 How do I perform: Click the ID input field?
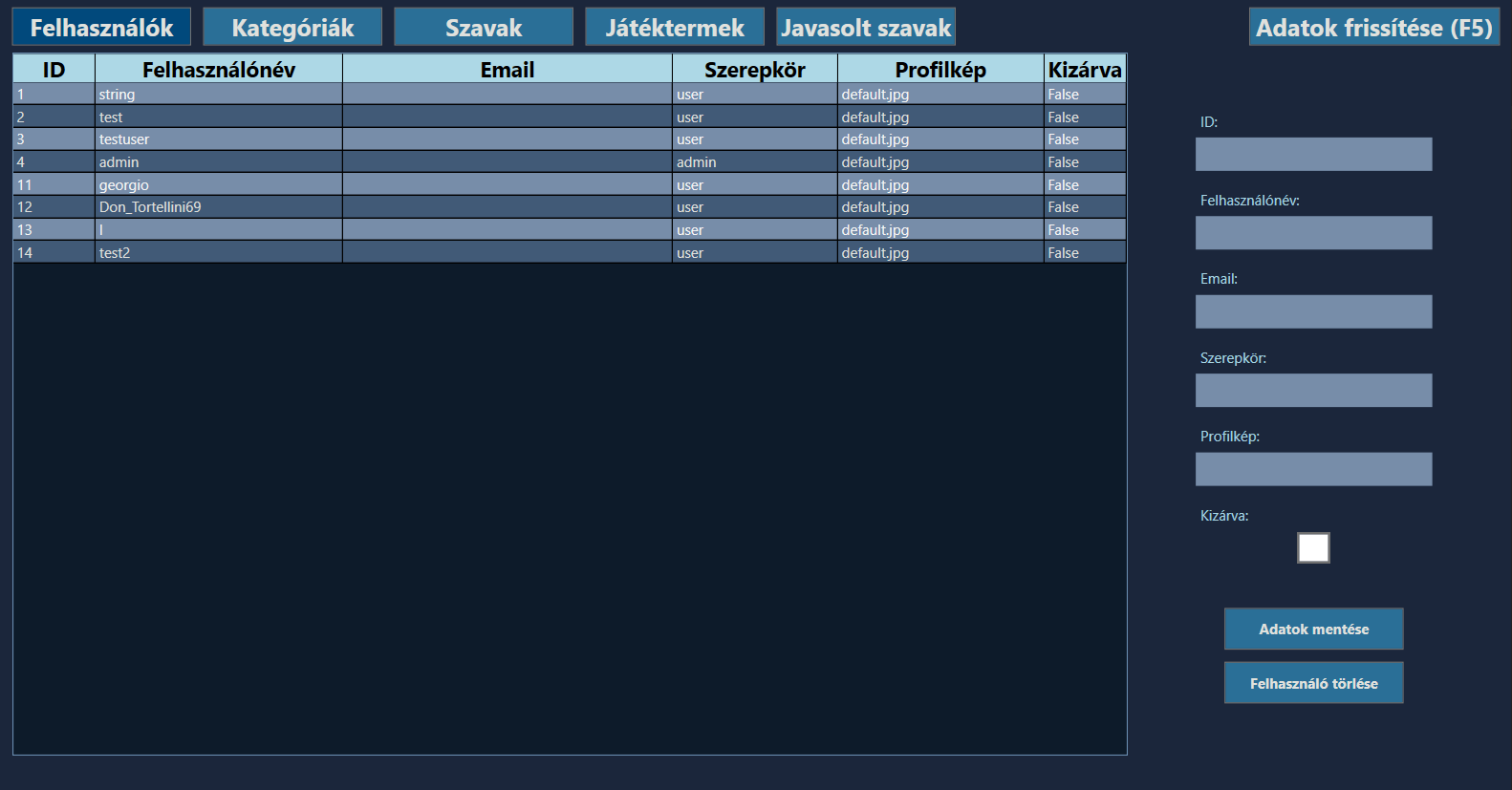point(1313,155)
